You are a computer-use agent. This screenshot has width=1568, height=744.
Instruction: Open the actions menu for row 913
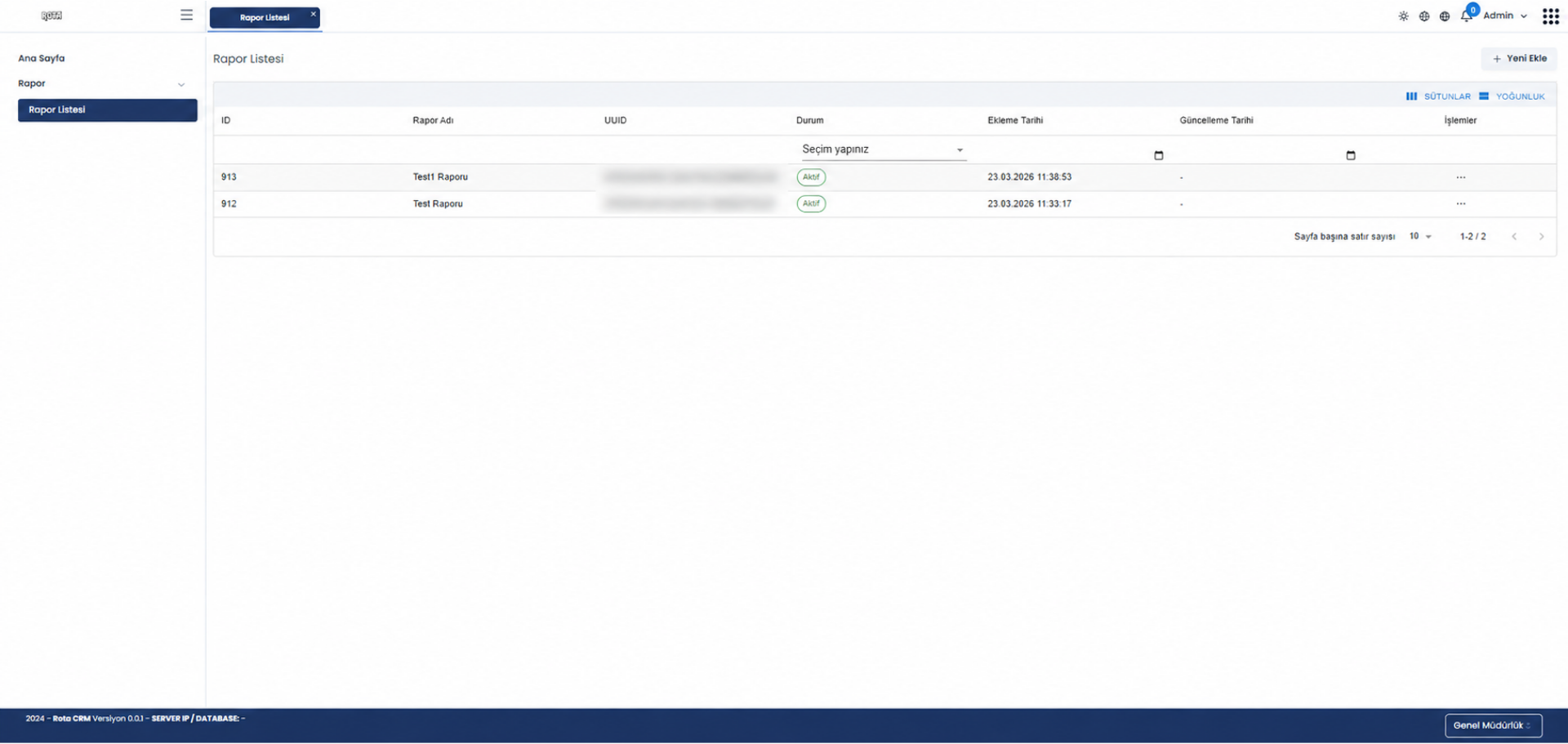click(x=1460, y=177)
